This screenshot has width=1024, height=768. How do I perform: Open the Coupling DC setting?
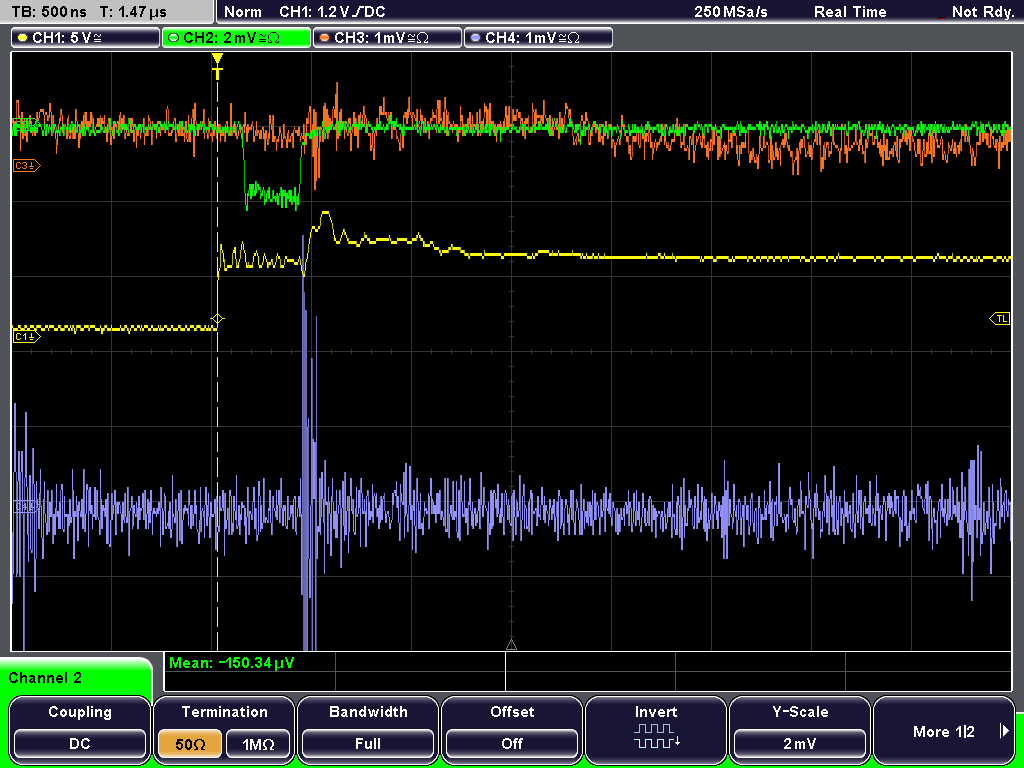coord(80,744)
